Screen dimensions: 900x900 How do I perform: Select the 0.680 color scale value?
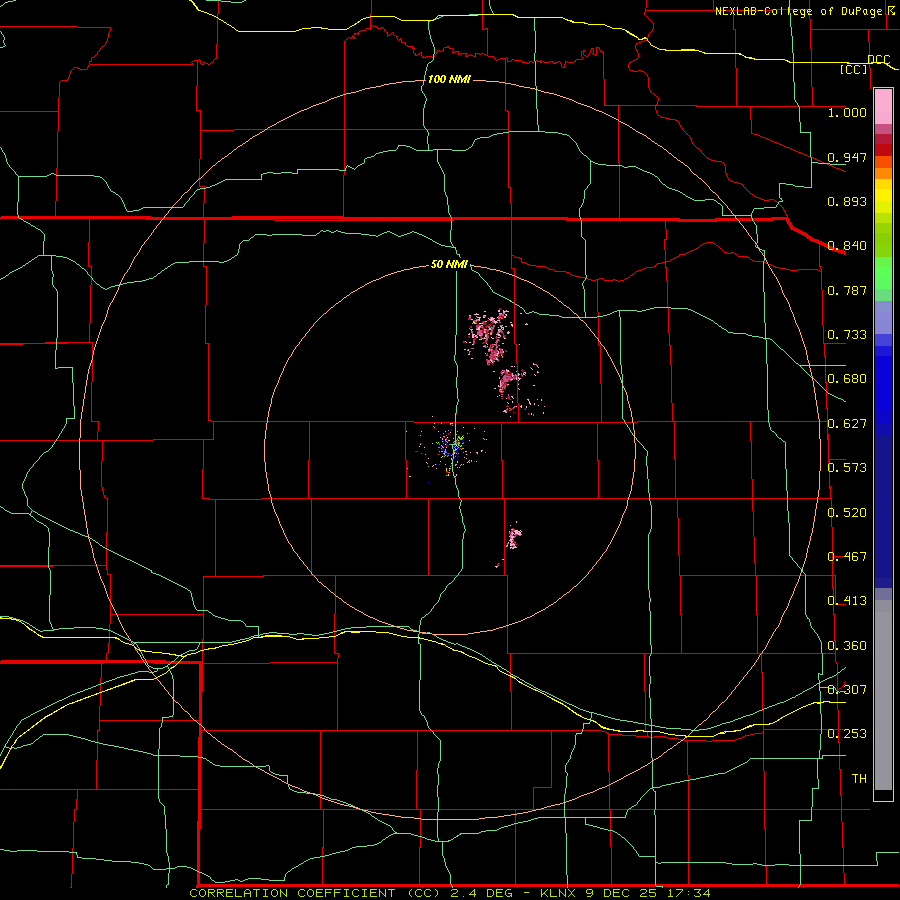click(x=847, y=379)
